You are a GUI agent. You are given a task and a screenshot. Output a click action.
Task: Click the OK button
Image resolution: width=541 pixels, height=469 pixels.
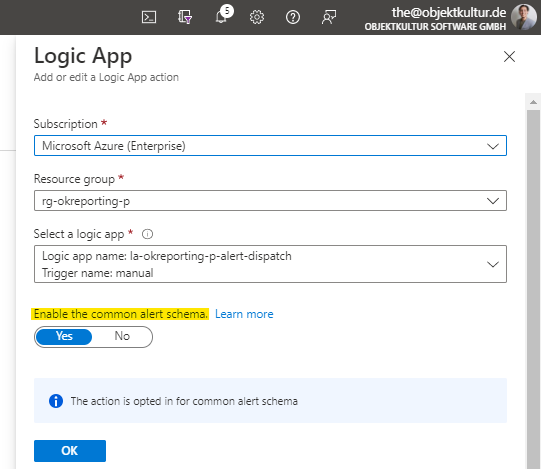point(70,451)
